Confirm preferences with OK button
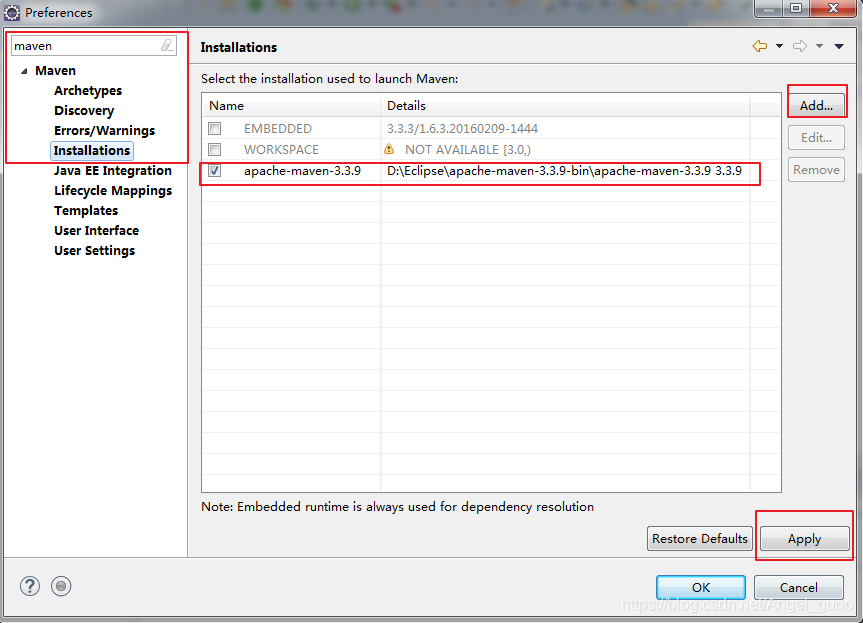863x623 pixels. point(701,587)
